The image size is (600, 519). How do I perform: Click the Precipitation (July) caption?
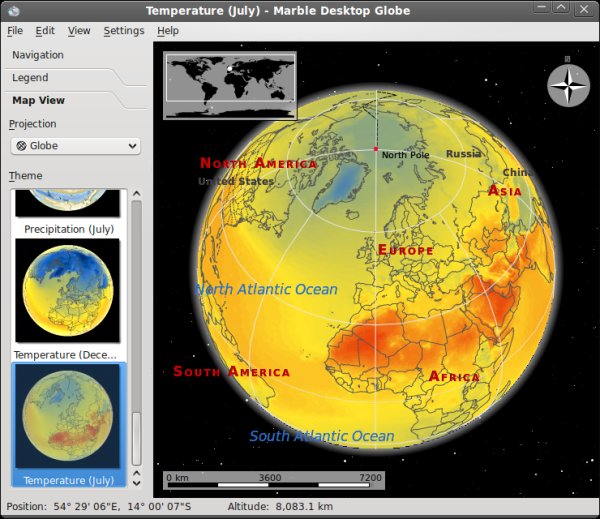69,229
